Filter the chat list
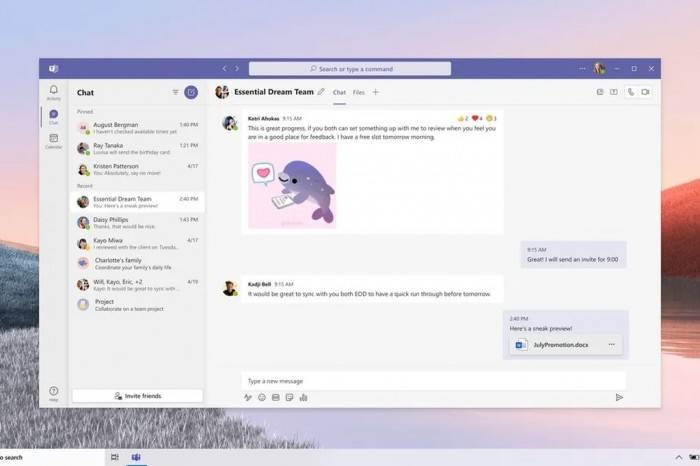This screenshot has height=466, width=700. tap(175, 92)
